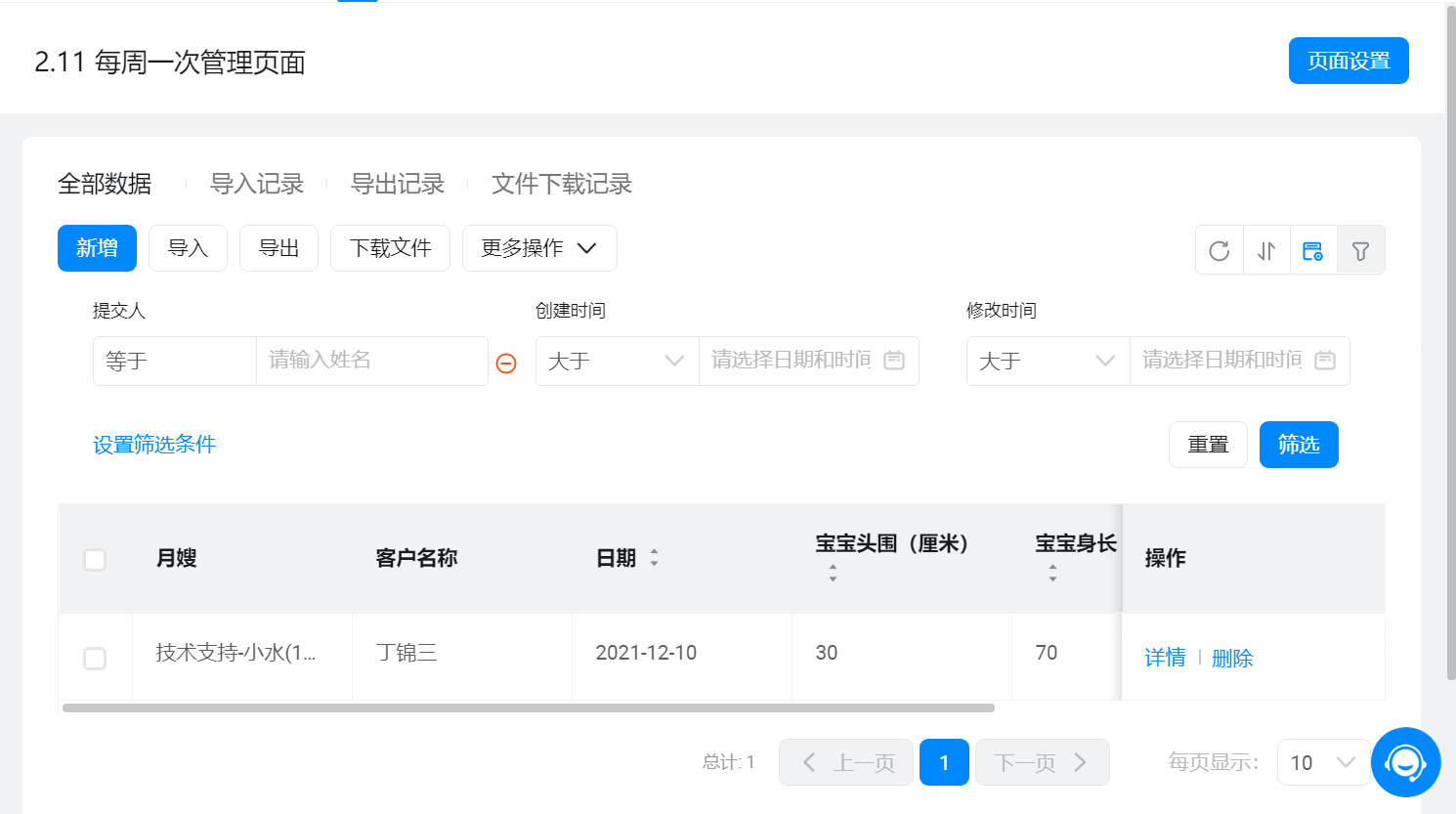The image size is (1456, 814).
Task: Click the table horizontal scrollbar
Action: click(528, 707)
